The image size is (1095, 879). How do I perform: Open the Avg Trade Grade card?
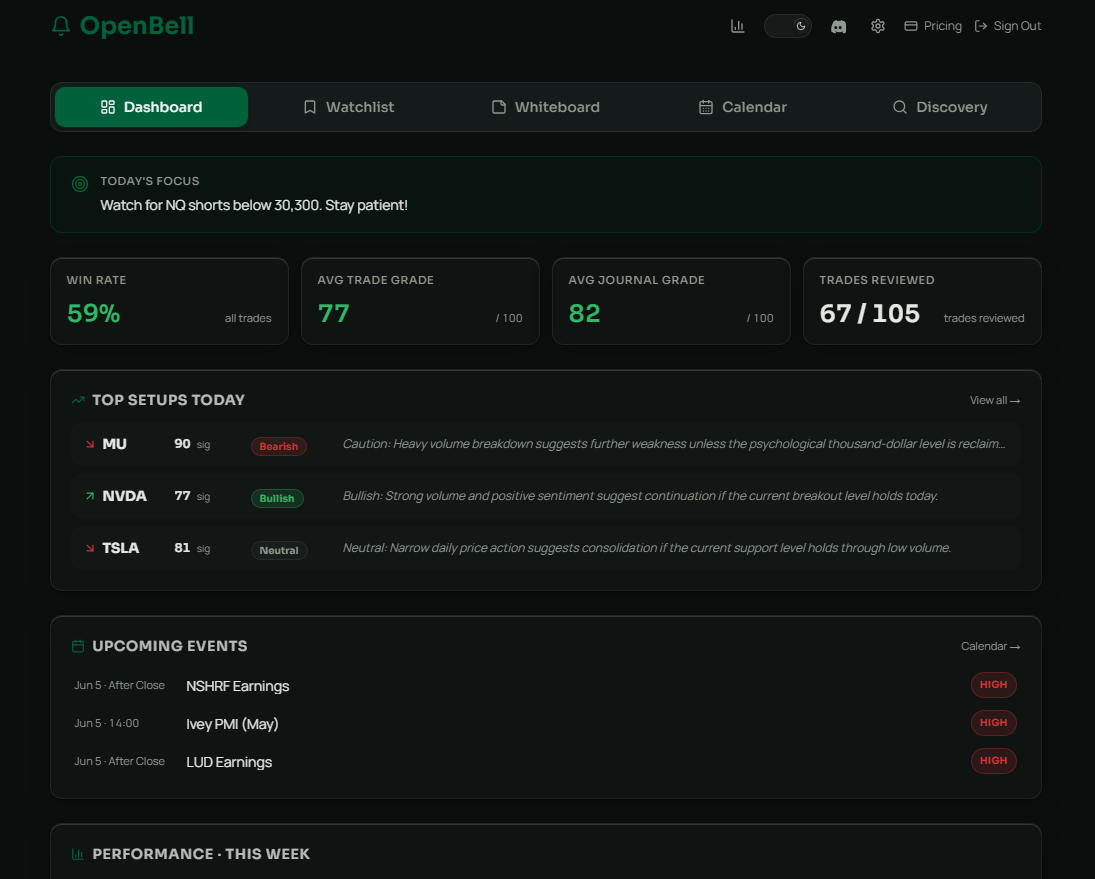point(420,301)
